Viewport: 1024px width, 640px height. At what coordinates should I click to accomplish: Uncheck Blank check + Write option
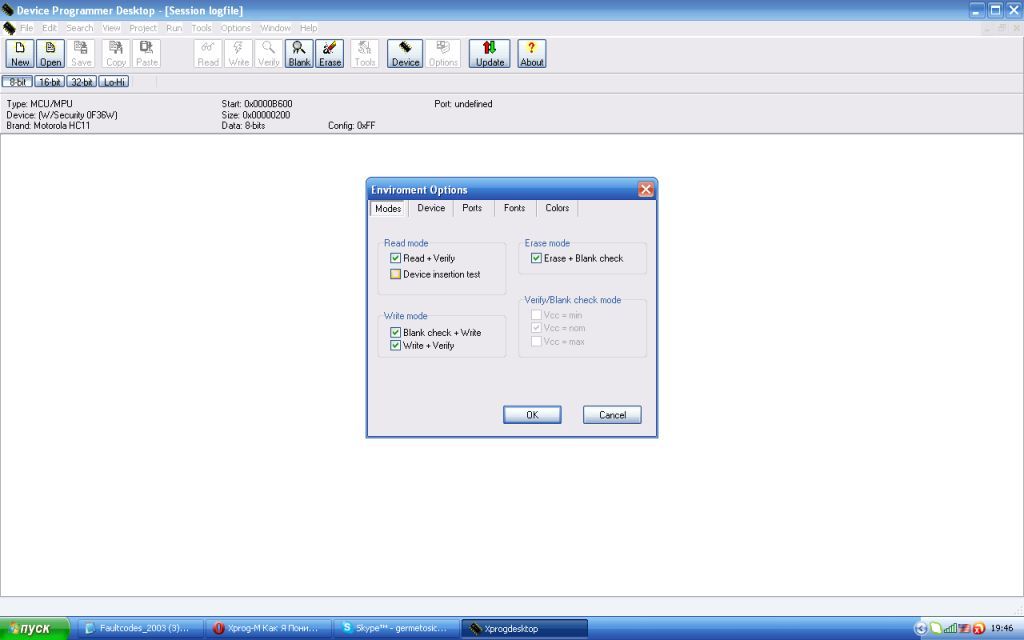coord(395,332)
